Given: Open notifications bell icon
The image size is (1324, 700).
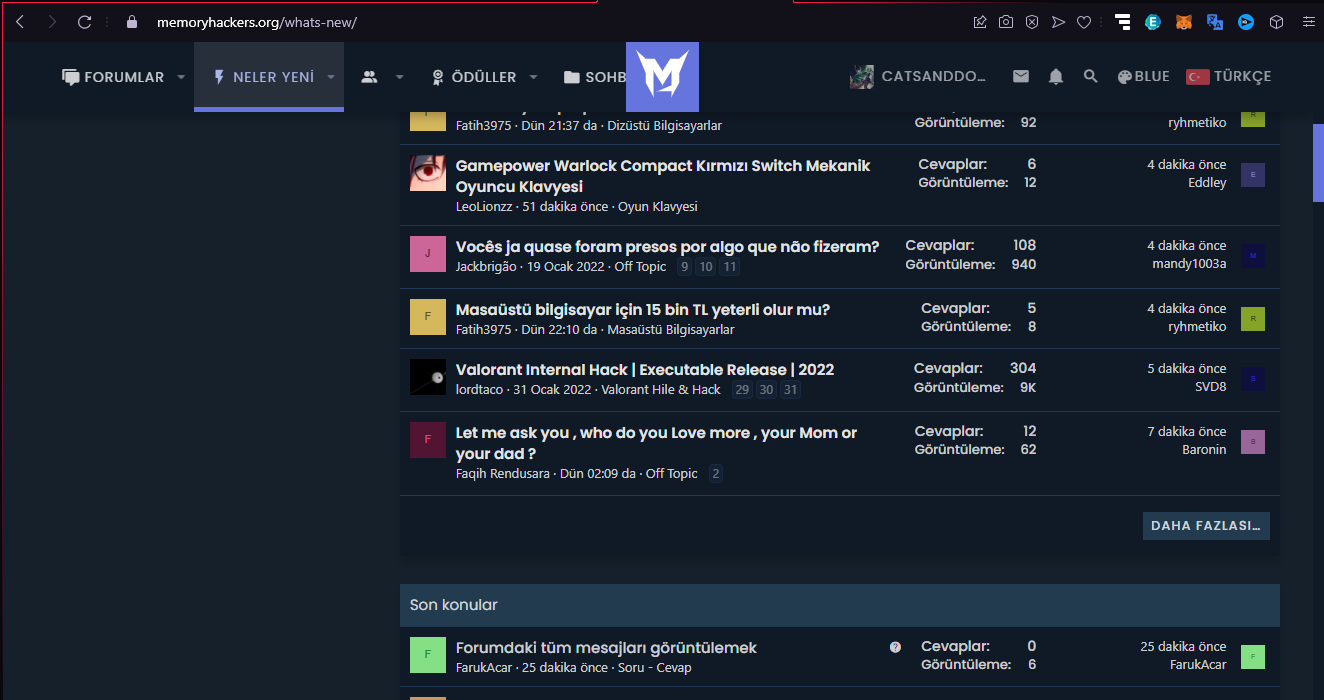Looking at the screenshot, I should (x=1056, y=76).
